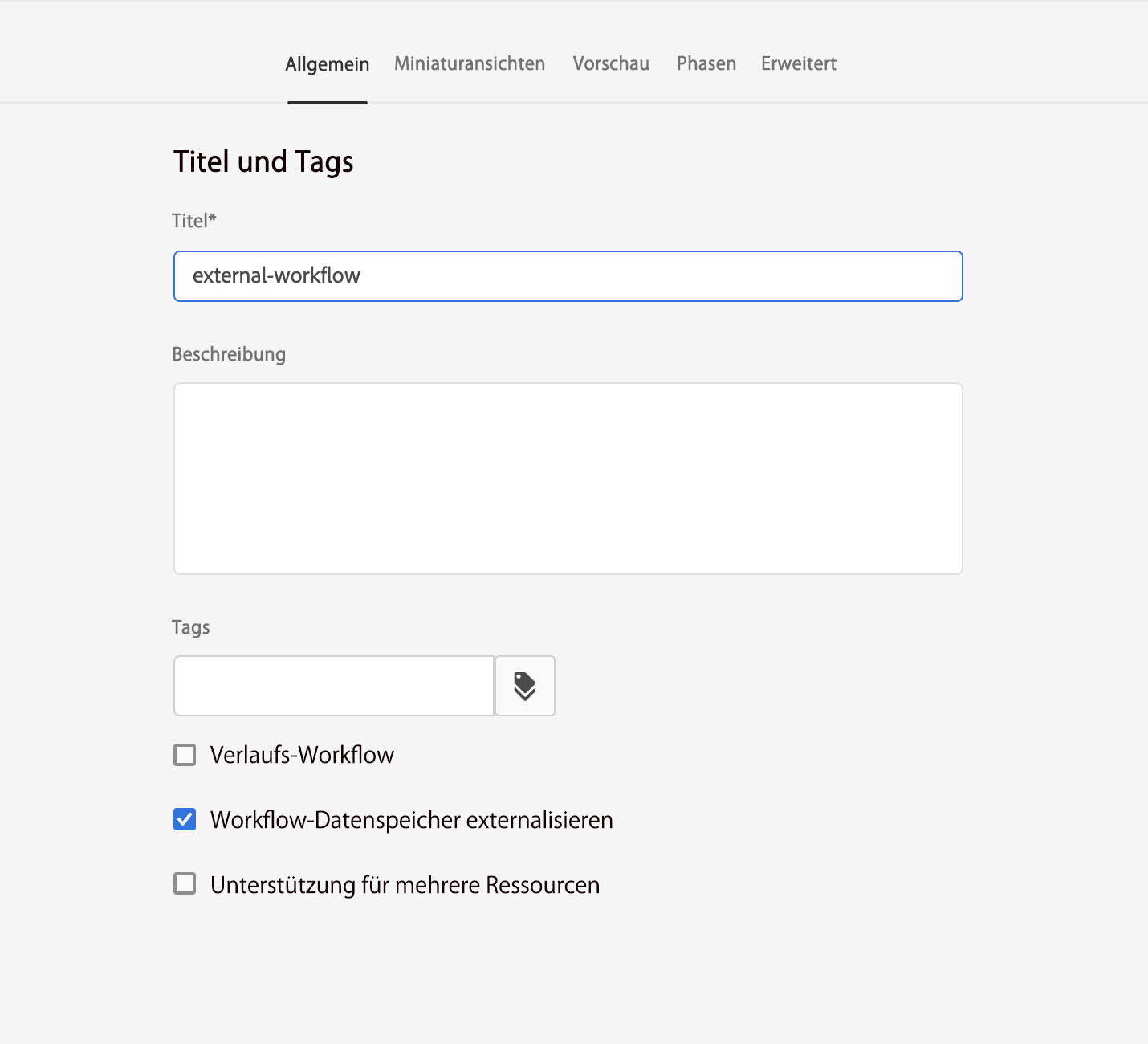Uncheck Workflow-Datenspeicher externalisieren checkbox
The image size is (1148, 1044).
185,819
